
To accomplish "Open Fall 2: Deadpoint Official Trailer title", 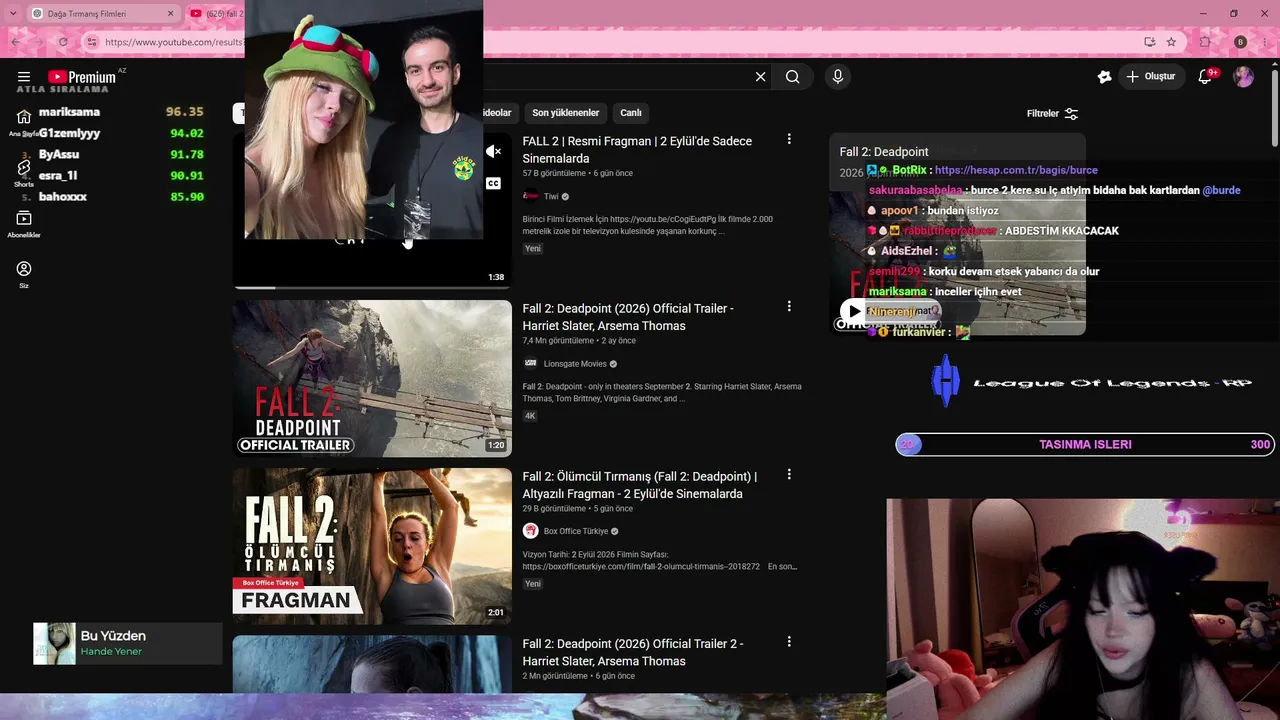I will pyautogui.click(x=628, y=317).
